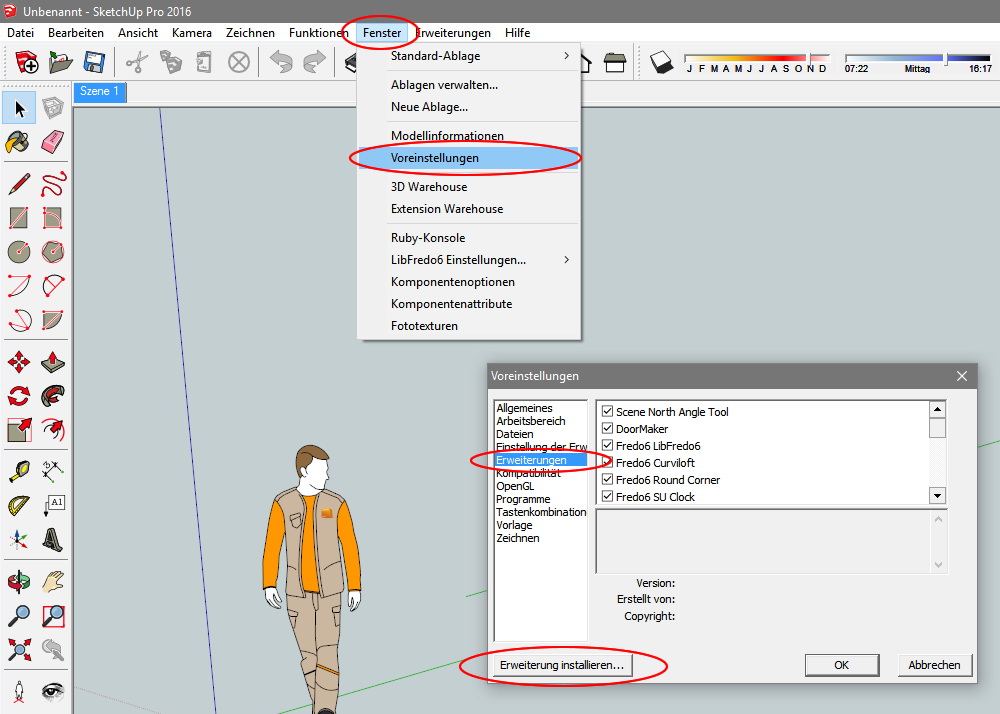Uncheck the DoorMaker extension
The width and height of the screenshot is (1000, 714).
607,429
